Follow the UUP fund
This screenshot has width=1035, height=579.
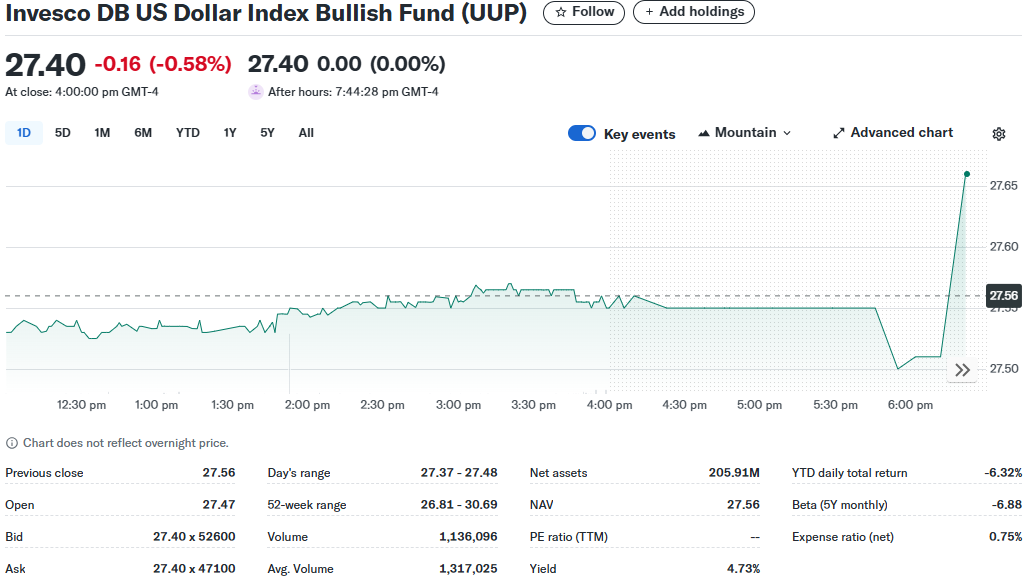click(584, 12)
